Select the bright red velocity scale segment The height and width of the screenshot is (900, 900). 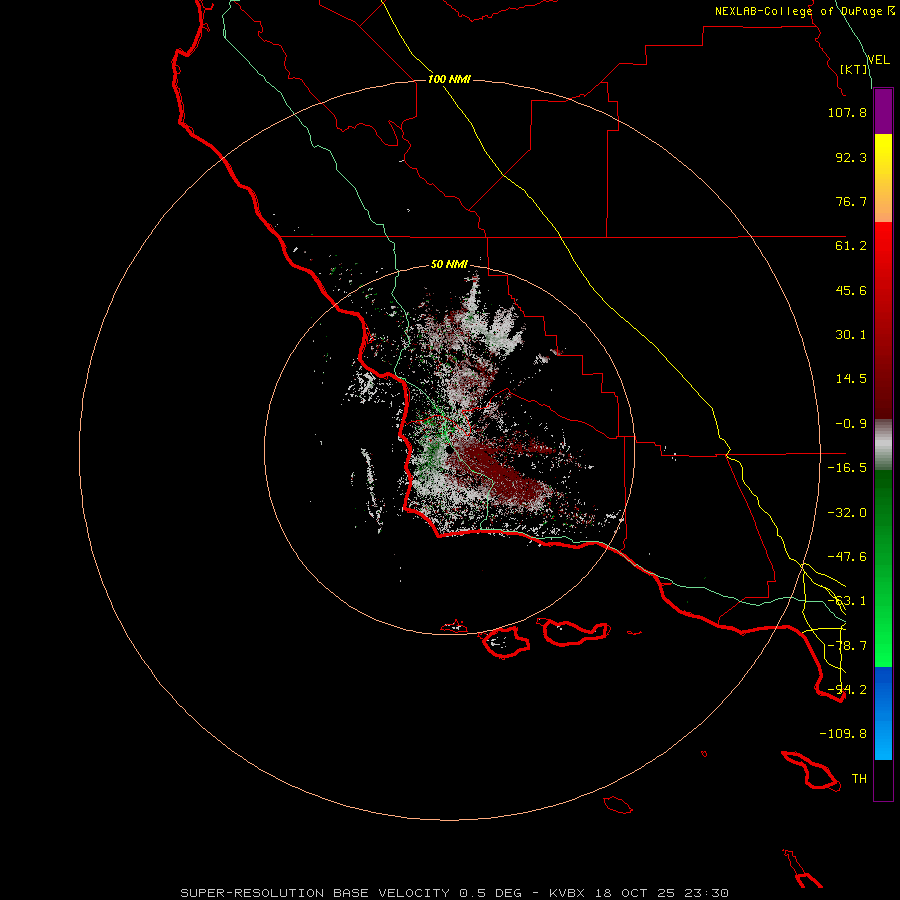click(883, 247)
